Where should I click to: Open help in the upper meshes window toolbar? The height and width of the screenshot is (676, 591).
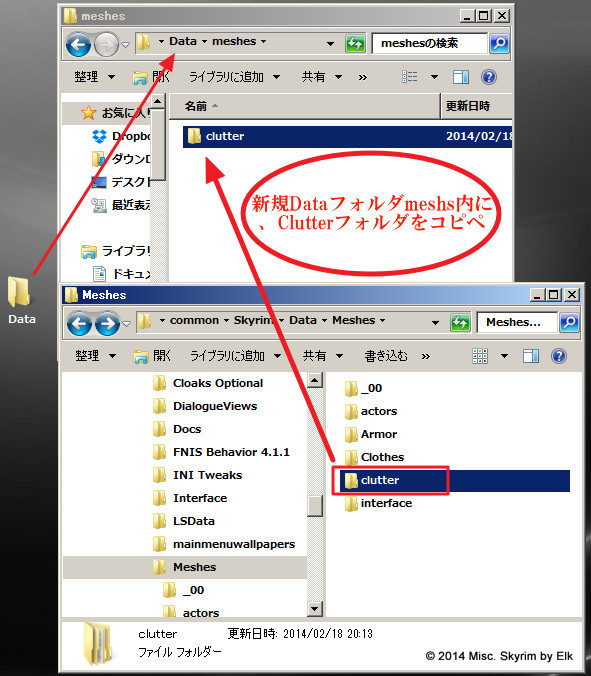tap(489, 77)
